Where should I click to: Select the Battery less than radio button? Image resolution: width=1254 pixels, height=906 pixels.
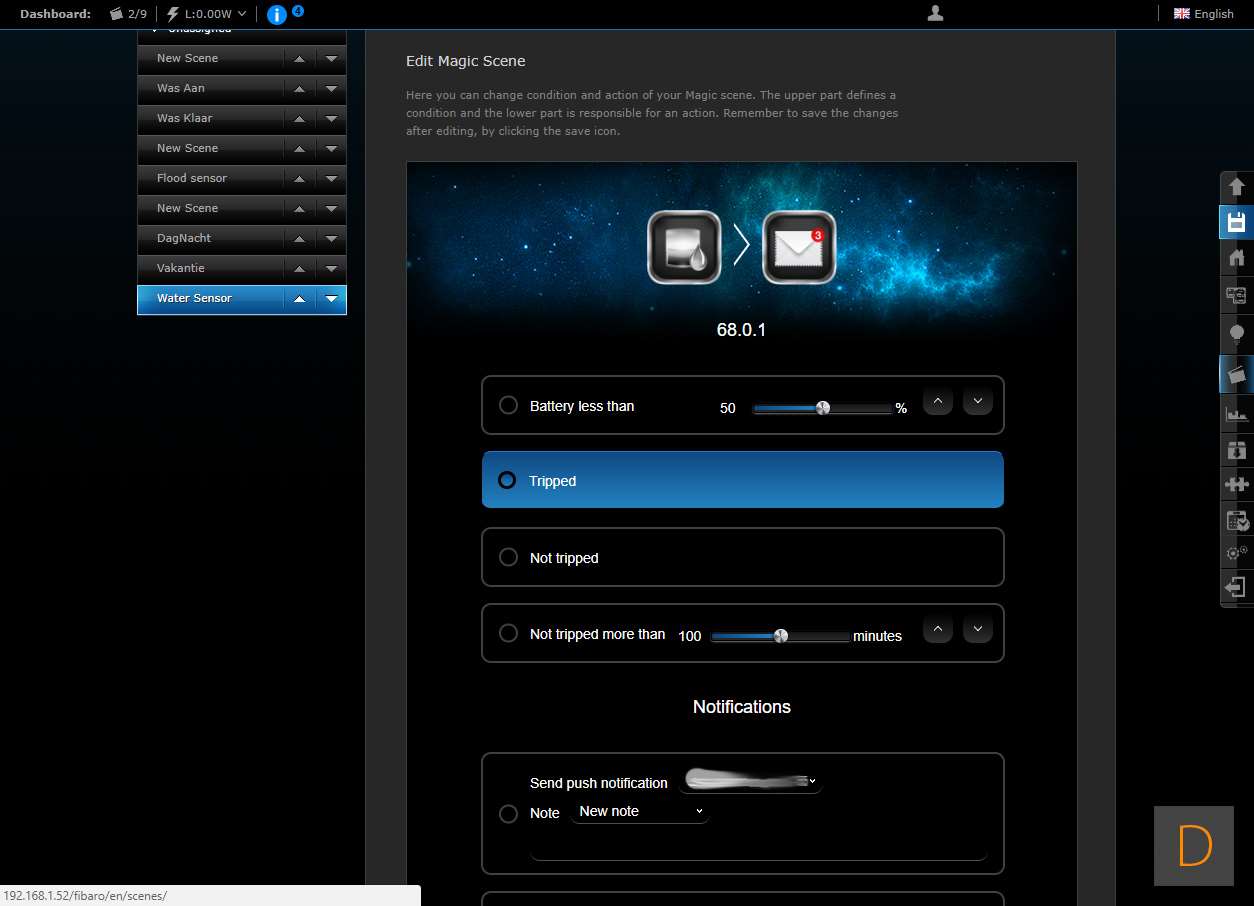coord(508,405)
